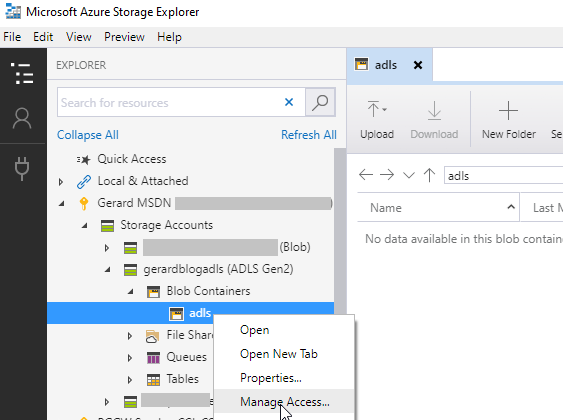
Task: Expand the Local & Attached node
Action: coord(61,182)
